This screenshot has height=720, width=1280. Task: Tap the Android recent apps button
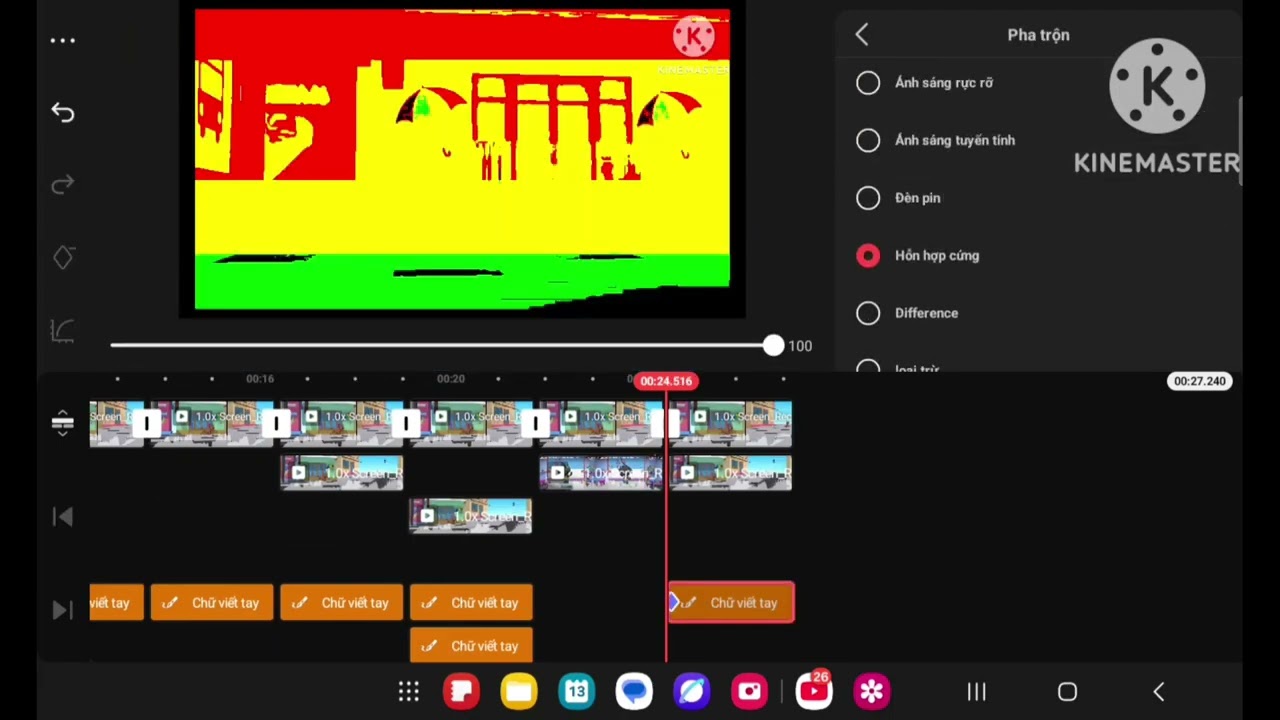(x=977, y=692)
